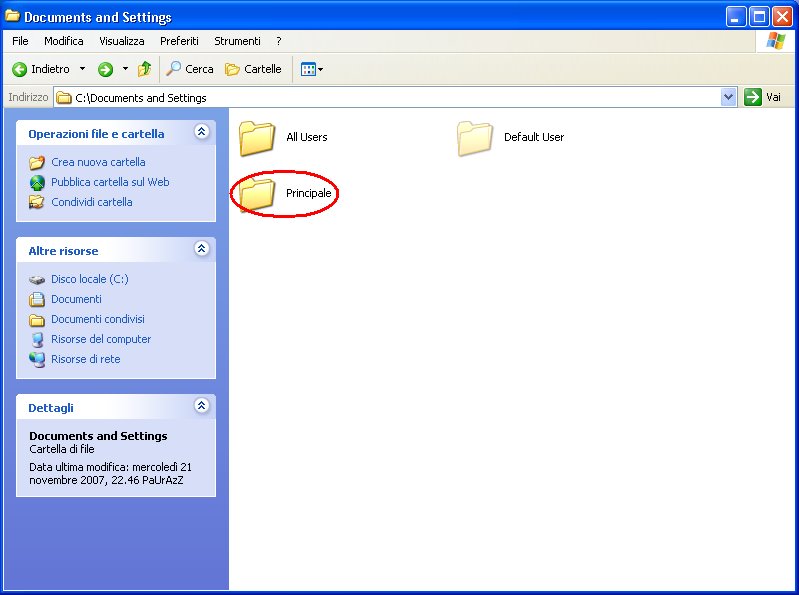Click the network icon for Risorse di rete

pyautogui.click(x=37, y=359)
